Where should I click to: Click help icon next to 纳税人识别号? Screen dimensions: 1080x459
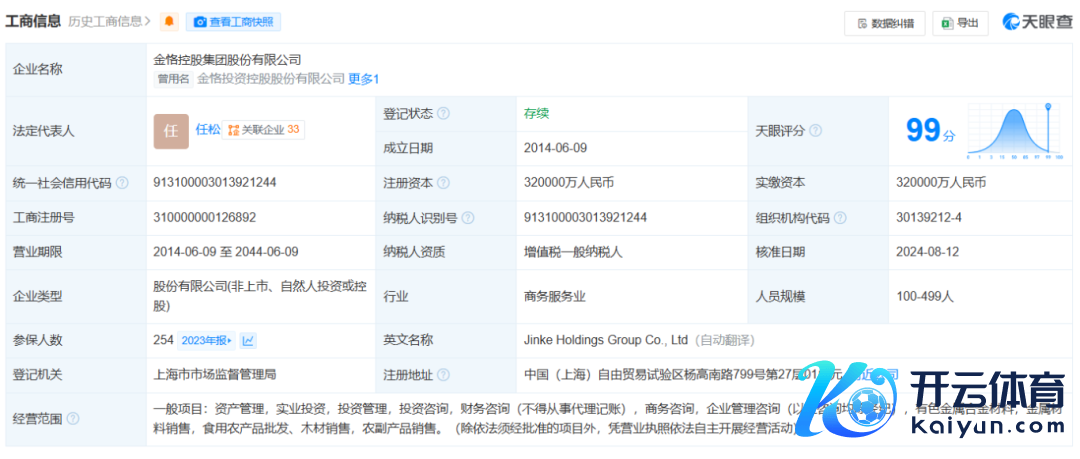coord(468,218)
